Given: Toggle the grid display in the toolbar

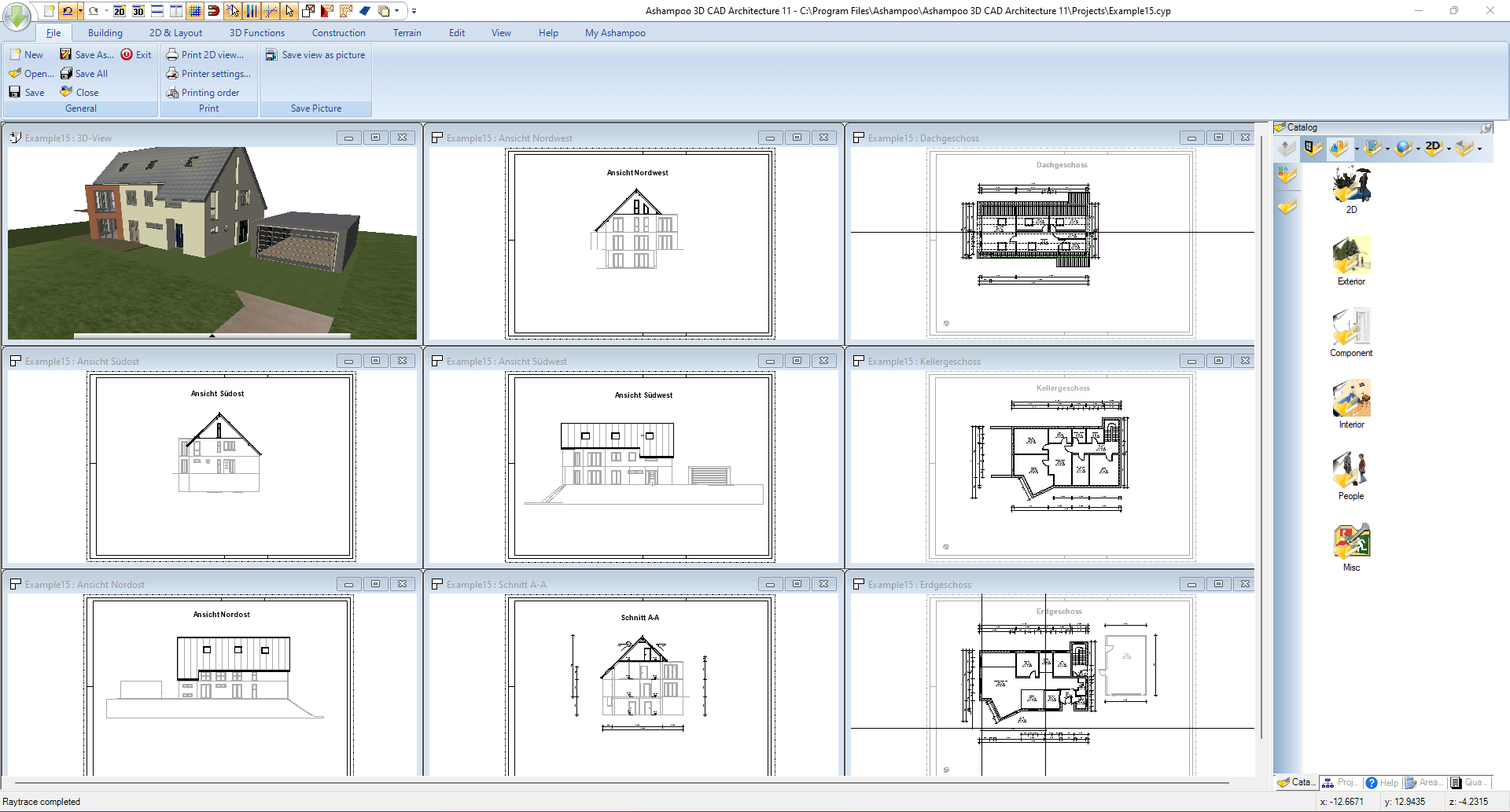Looking at the screenshot, I should click(x=194, y=12).
